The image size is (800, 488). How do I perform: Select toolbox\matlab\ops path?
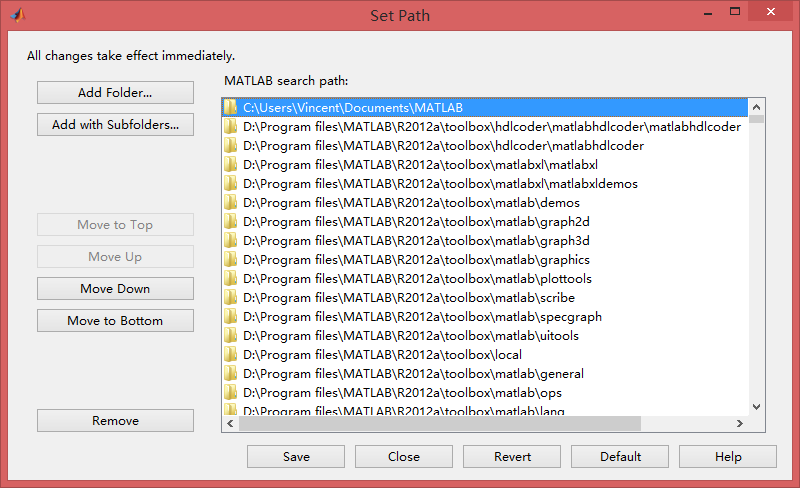485,393
